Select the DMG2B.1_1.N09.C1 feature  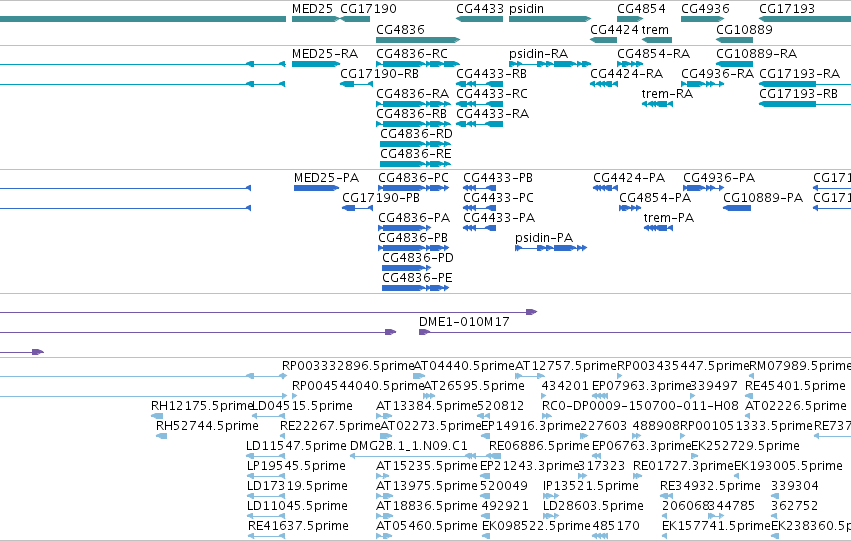413,456
